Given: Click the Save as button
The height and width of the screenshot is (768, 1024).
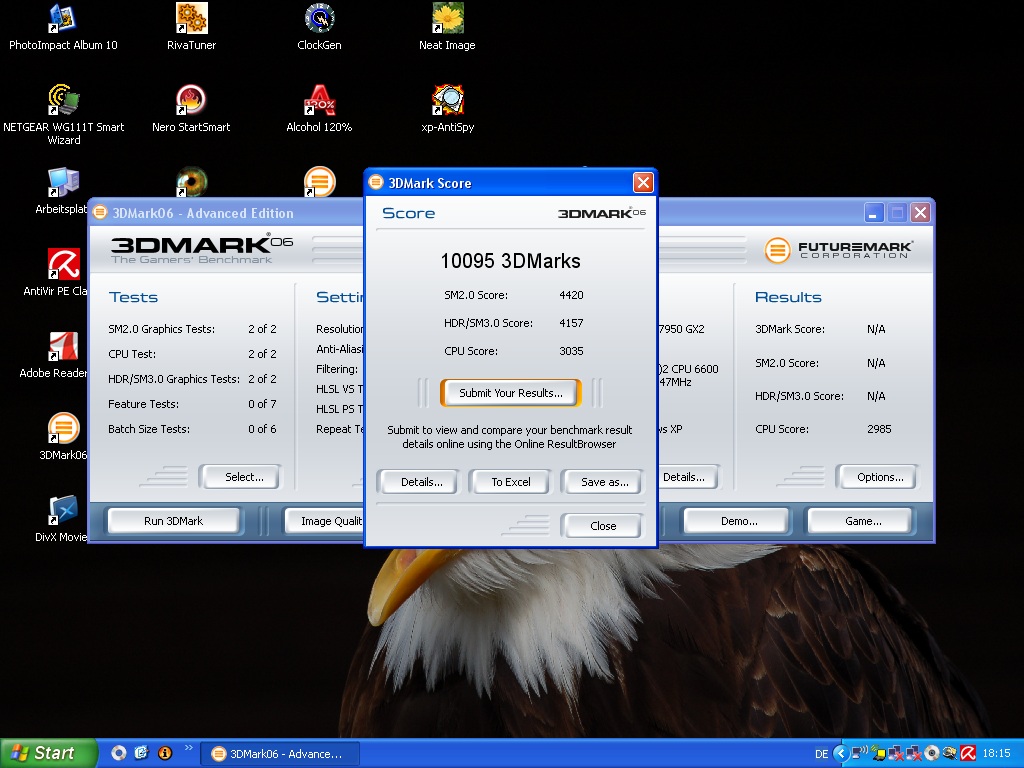Looking at the screenshot, I should pos(605,482).
